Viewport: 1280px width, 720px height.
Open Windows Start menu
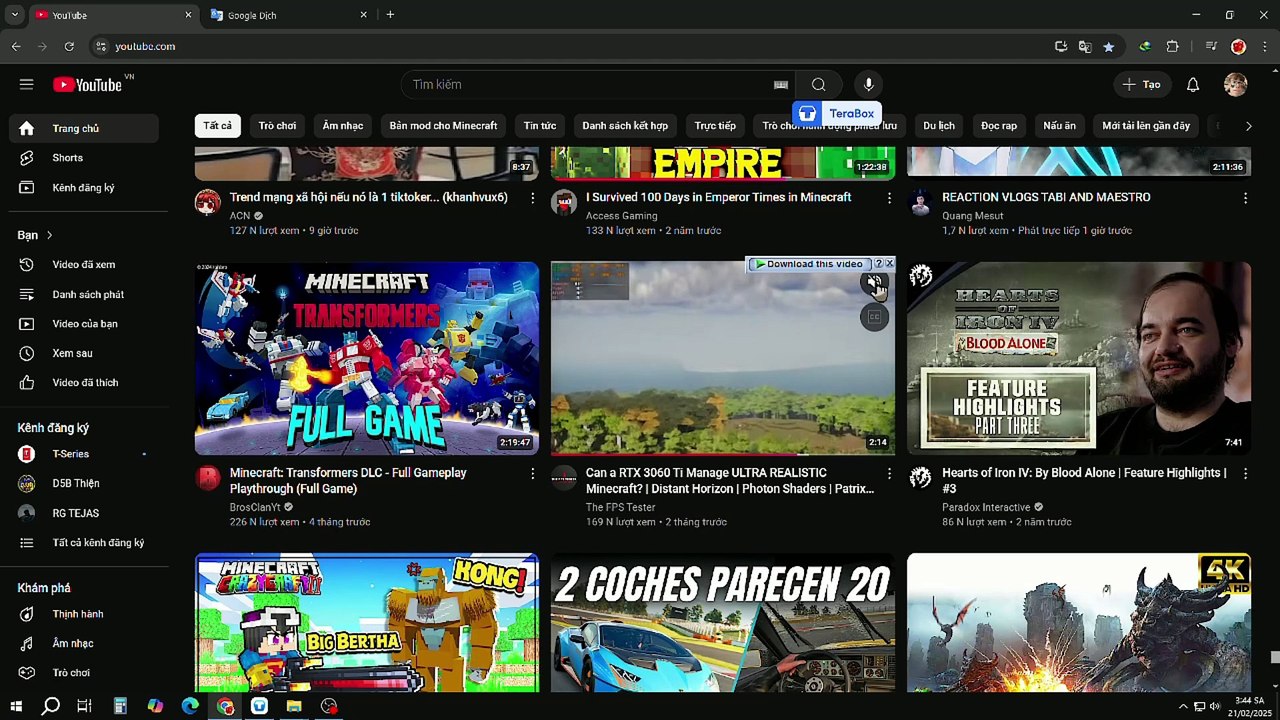click(16, 706)
